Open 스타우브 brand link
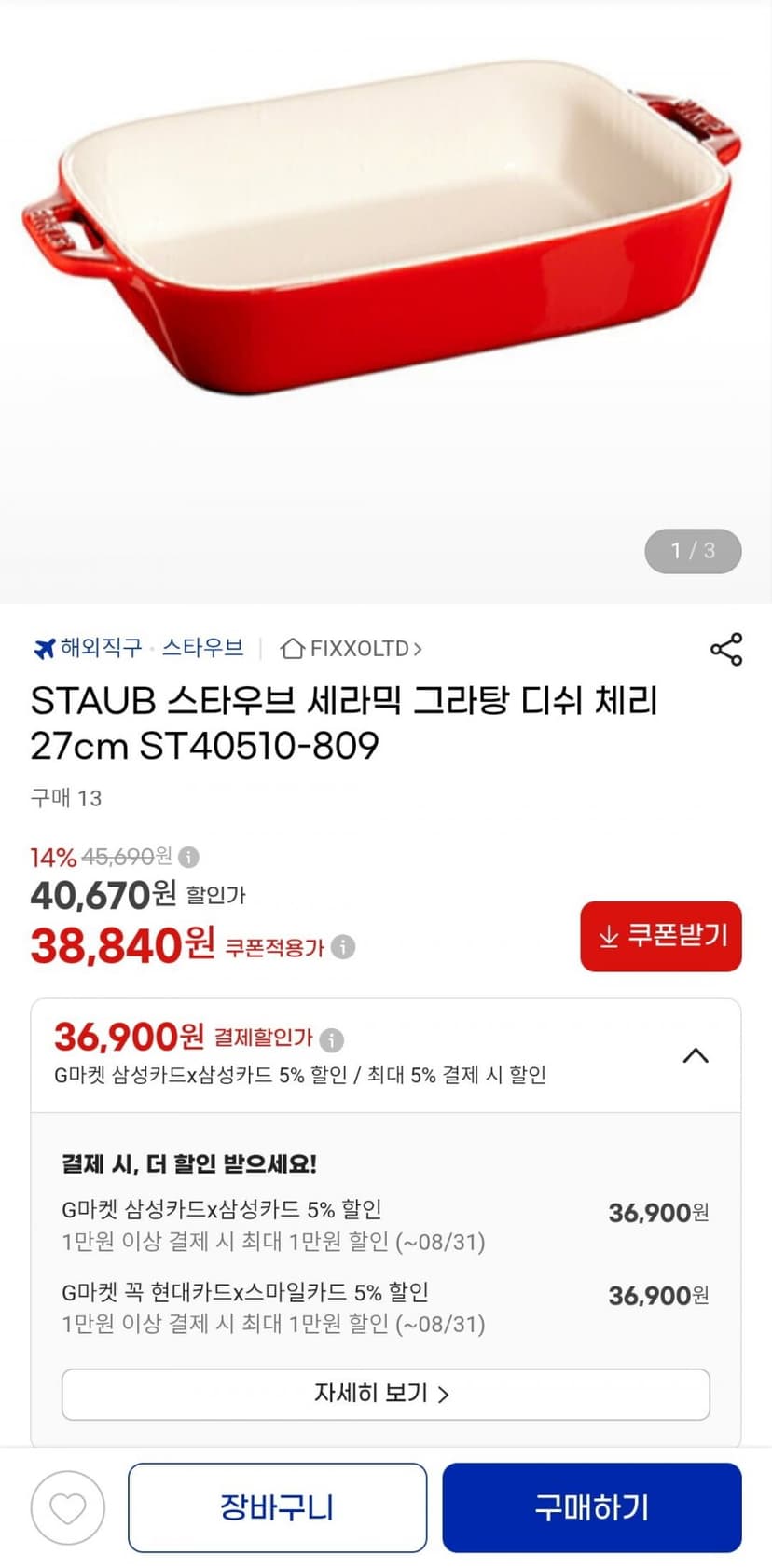772x1568 pixels. click(202, 647)
